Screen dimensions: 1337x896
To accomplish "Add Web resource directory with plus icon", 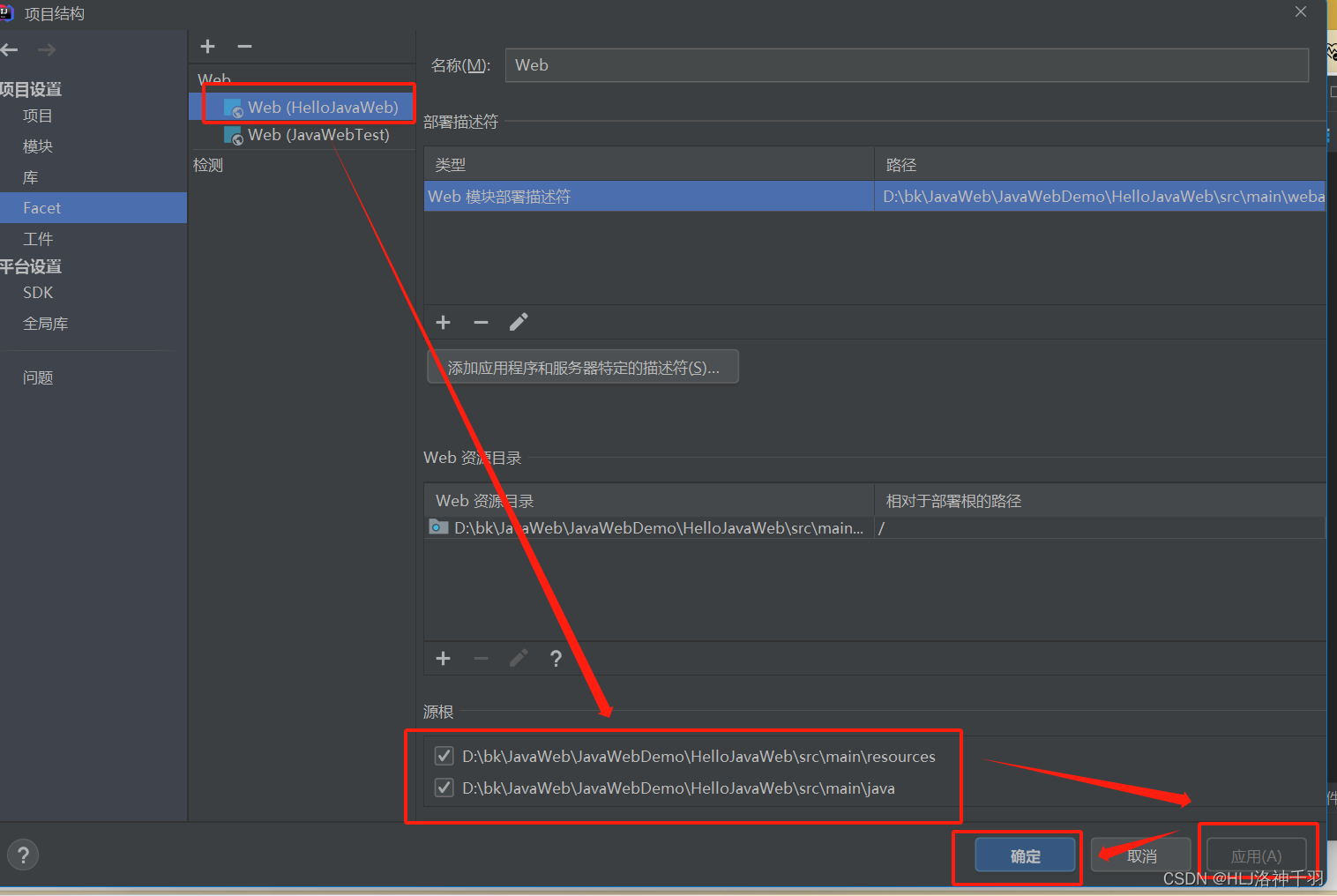I will click(x=444, y=659).
